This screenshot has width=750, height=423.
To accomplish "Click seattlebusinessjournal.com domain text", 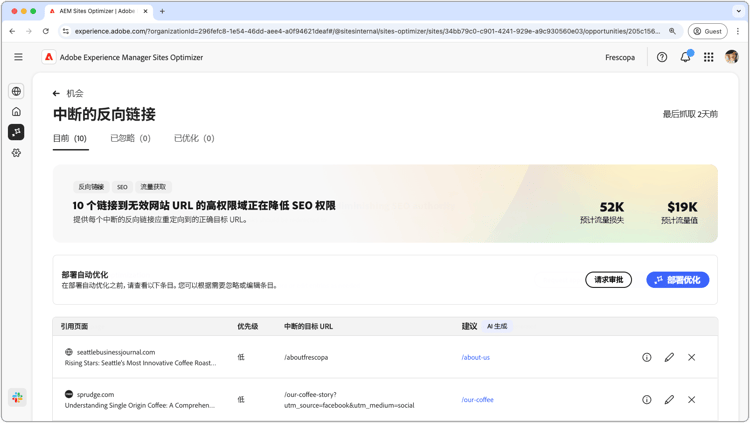I will (x=116, y=352).
